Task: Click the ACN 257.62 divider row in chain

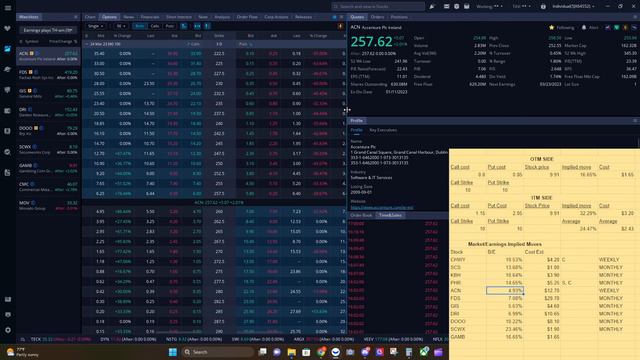Action: [x=214, y=202]
